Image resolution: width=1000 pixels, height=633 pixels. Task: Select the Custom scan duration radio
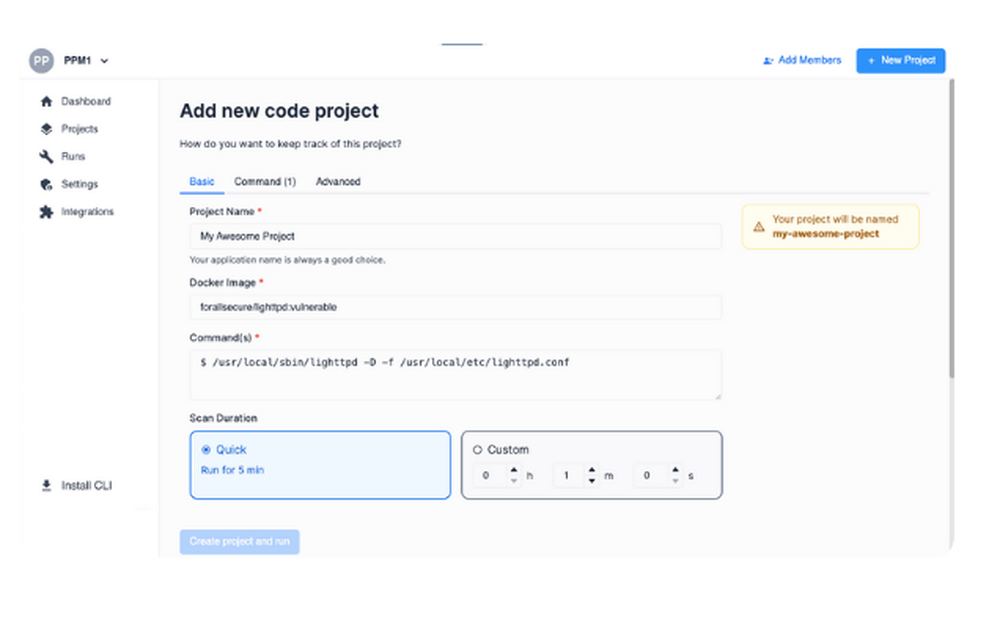(477, 449)
